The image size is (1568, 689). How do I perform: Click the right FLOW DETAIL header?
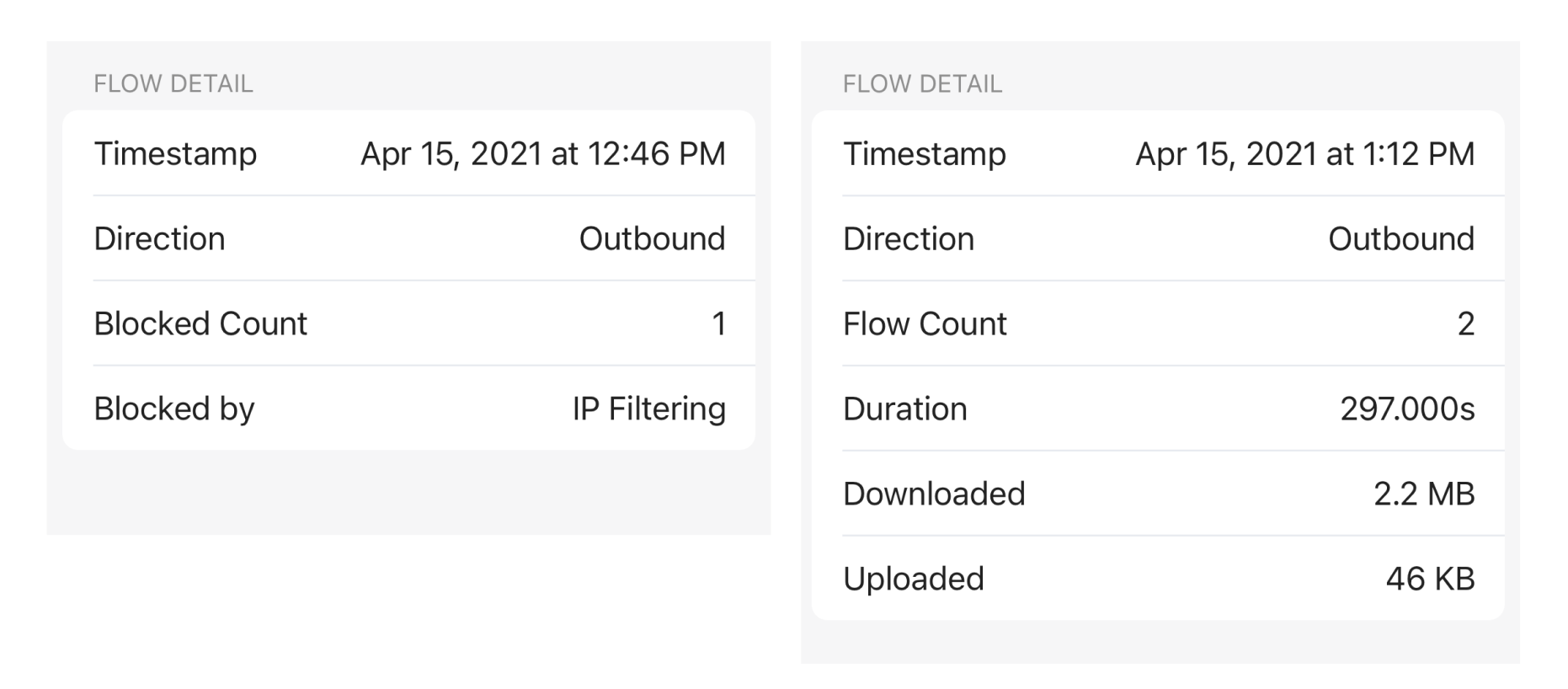[923, 83]
